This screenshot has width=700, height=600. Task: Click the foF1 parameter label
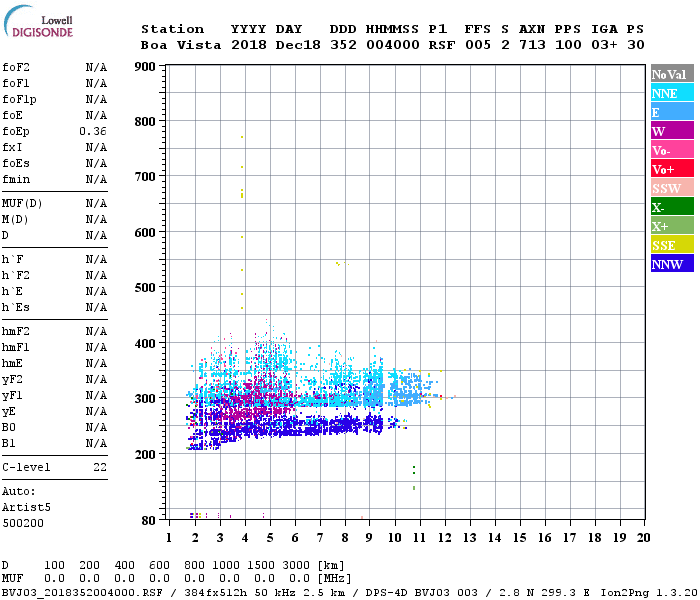point(16,83)
